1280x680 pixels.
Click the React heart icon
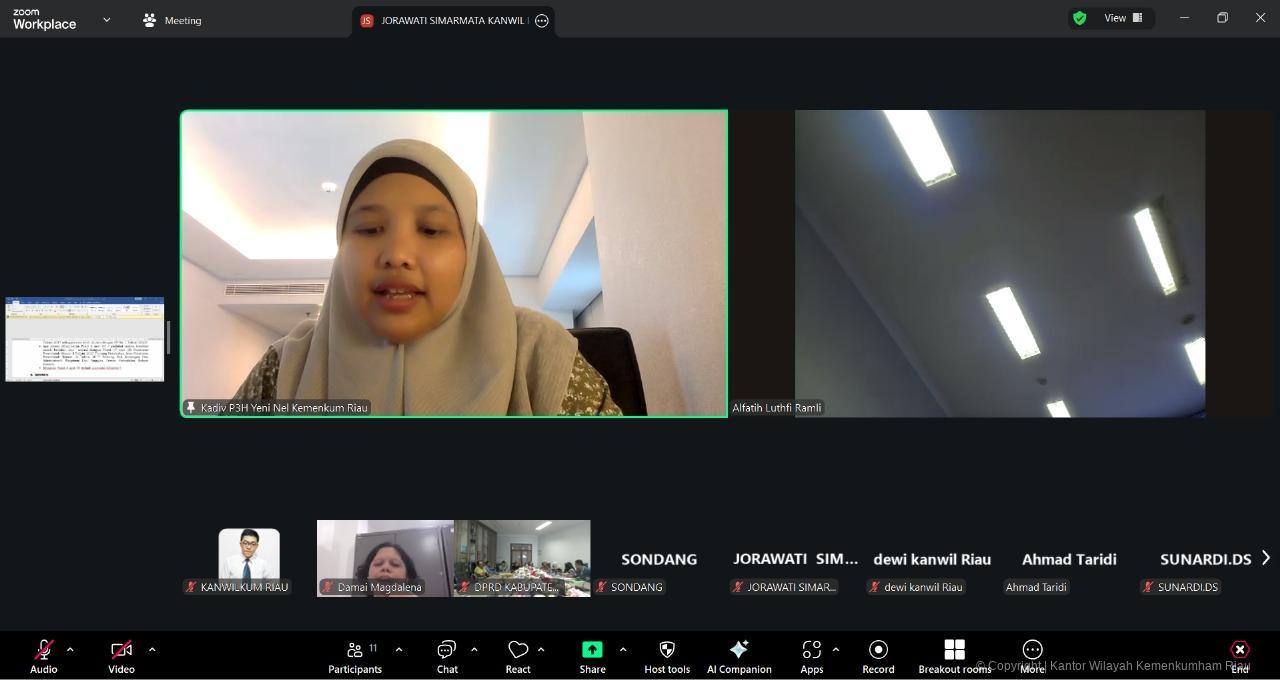(517, 655)
